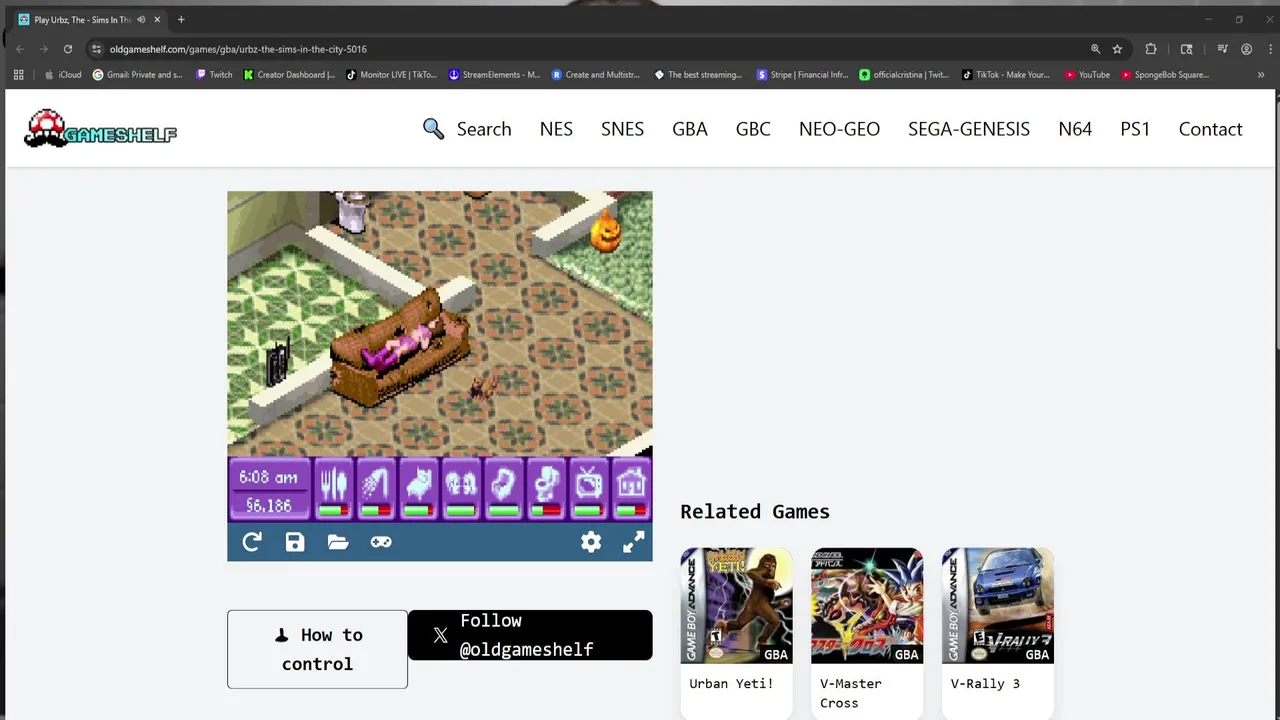This screenshot has height=720, width=1280.
Task: Bookmark this page with the star icon
Action: tap(1117, 49)
